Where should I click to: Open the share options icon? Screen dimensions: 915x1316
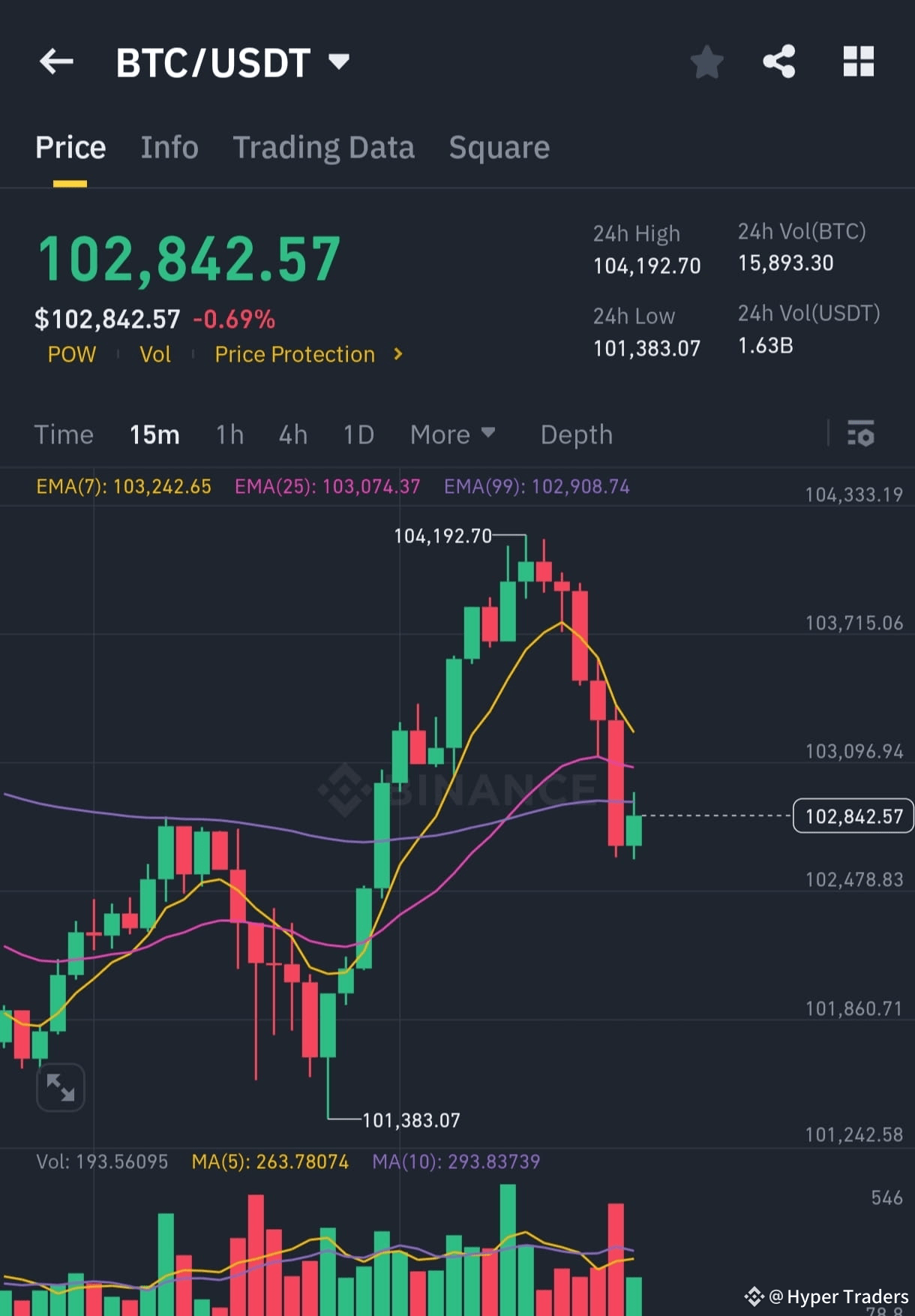coord(780,62)
